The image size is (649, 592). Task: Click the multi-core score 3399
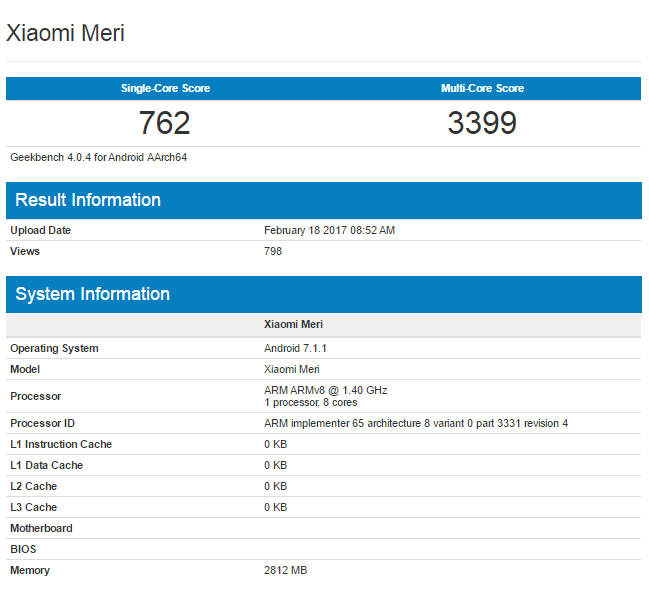pos(482,123)
